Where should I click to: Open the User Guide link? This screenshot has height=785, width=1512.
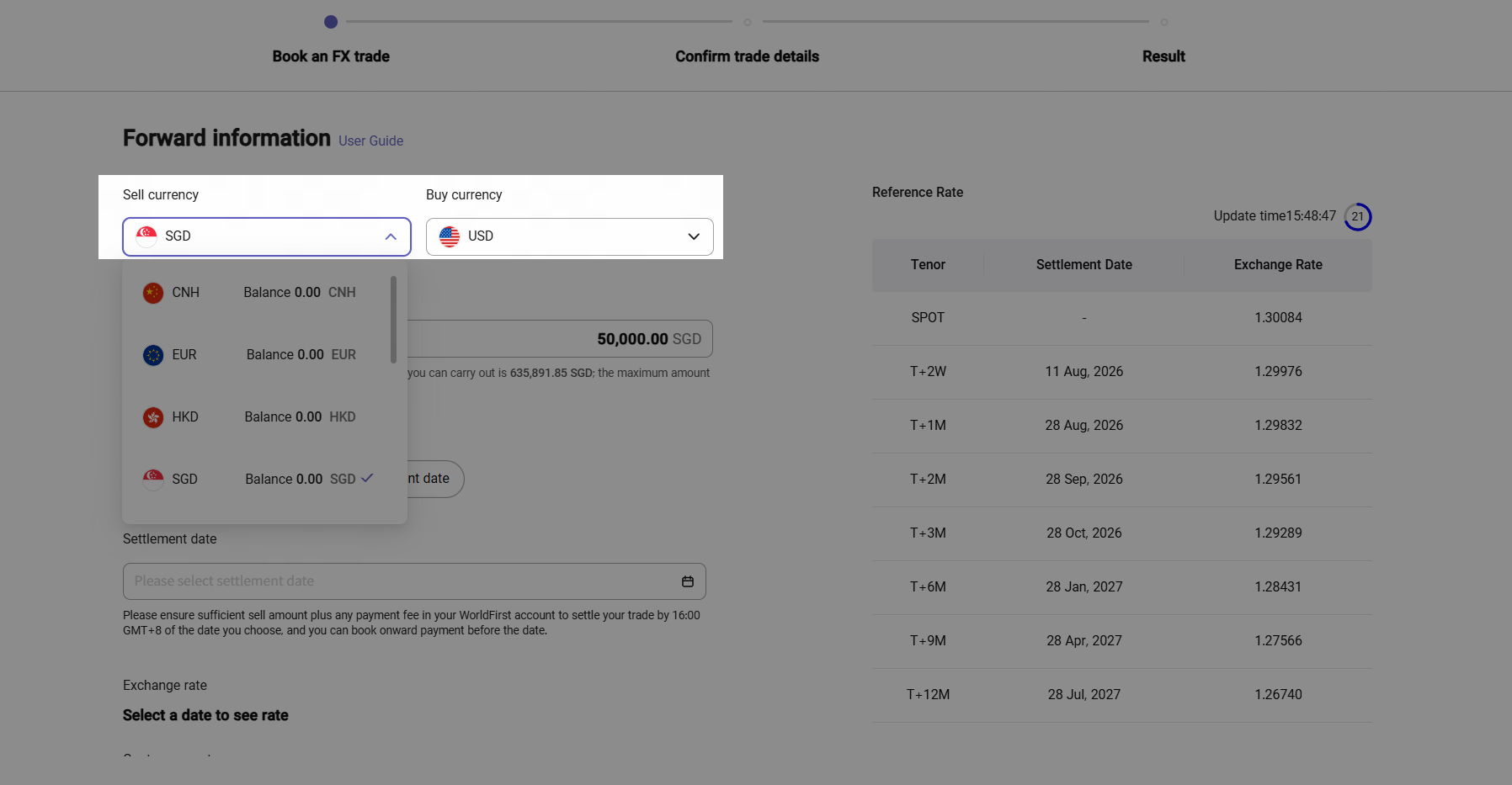(370, 141)
